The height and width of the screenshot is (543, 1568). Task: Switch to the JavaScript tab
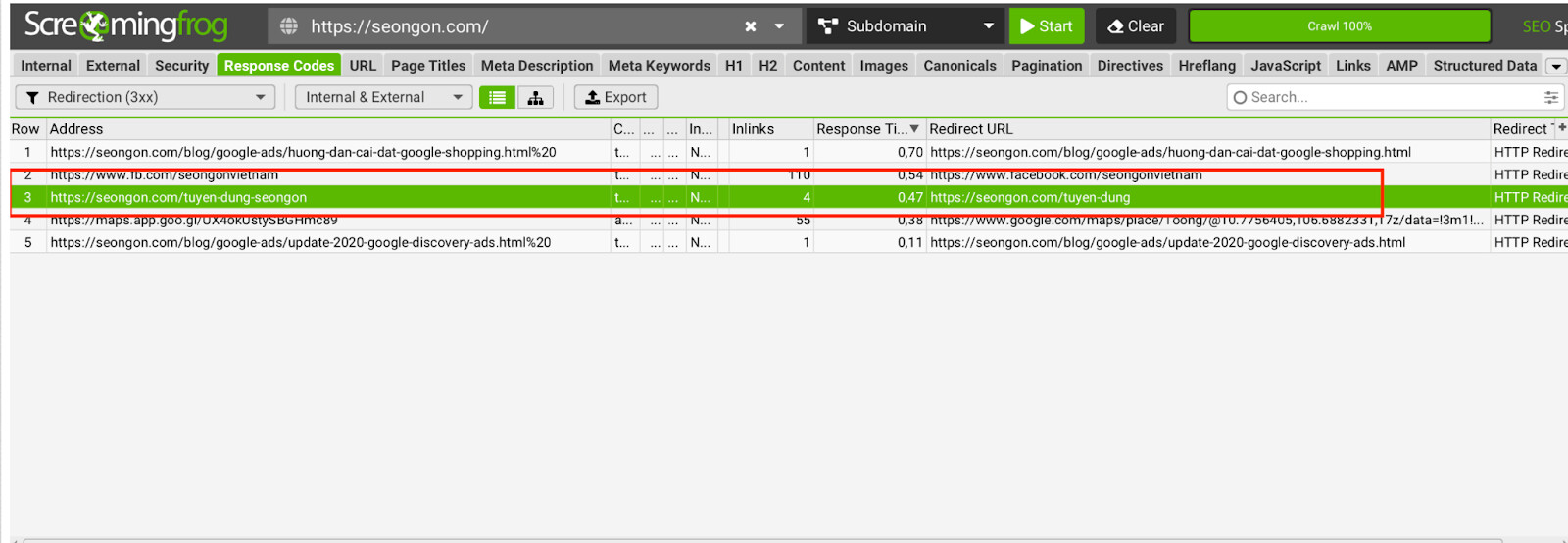[x=1286, y=66]
